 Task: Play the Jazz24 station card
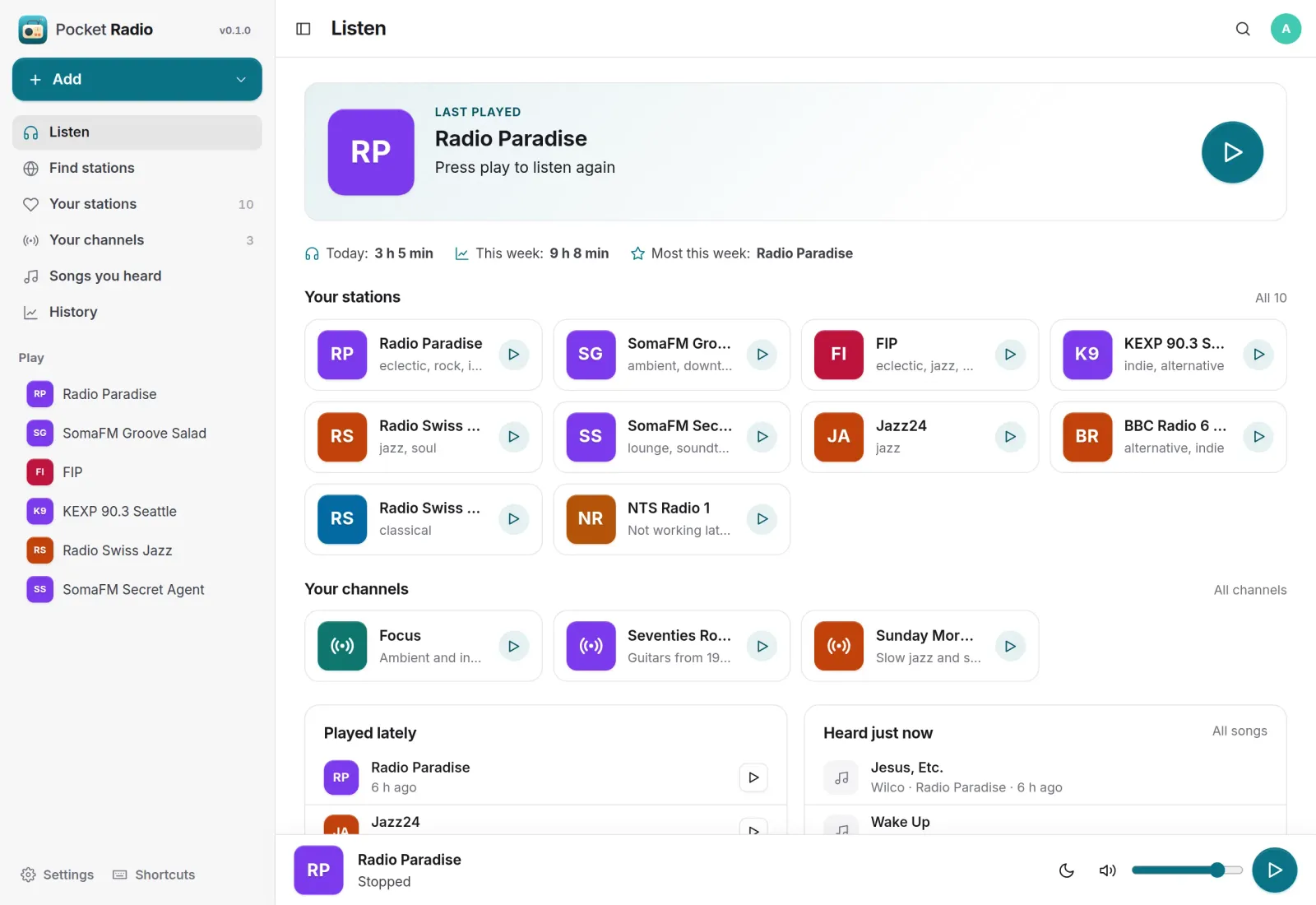click(x=1010, y=437)
